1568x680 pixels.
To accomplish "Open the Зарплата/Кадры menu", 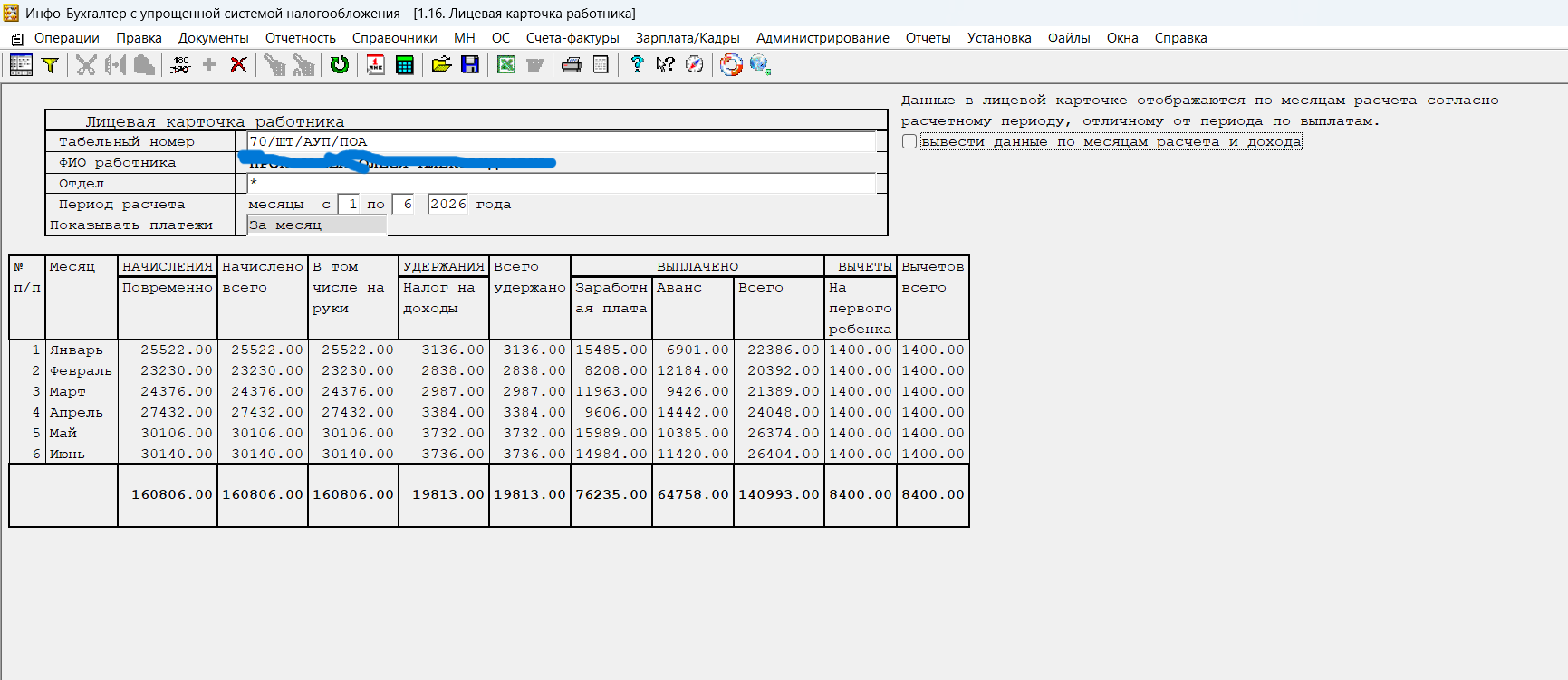I will pos(688,38).
